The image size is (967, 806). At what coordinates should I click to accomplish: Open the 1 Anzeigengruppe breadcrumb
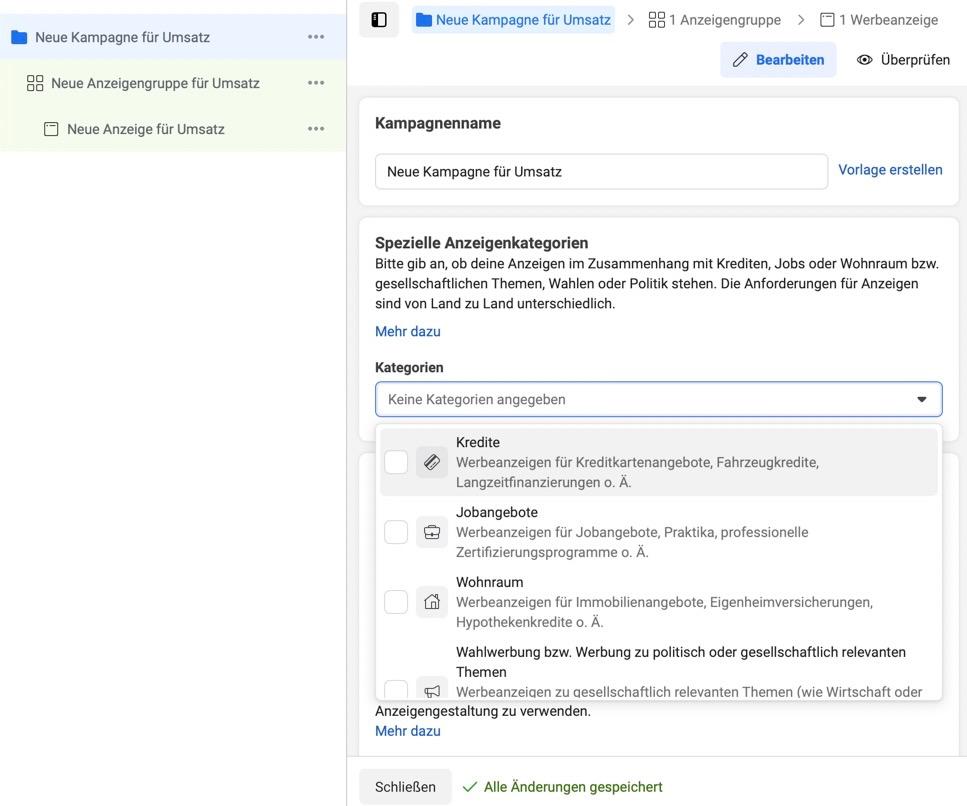pyautogui.click(x=715, y=20)
